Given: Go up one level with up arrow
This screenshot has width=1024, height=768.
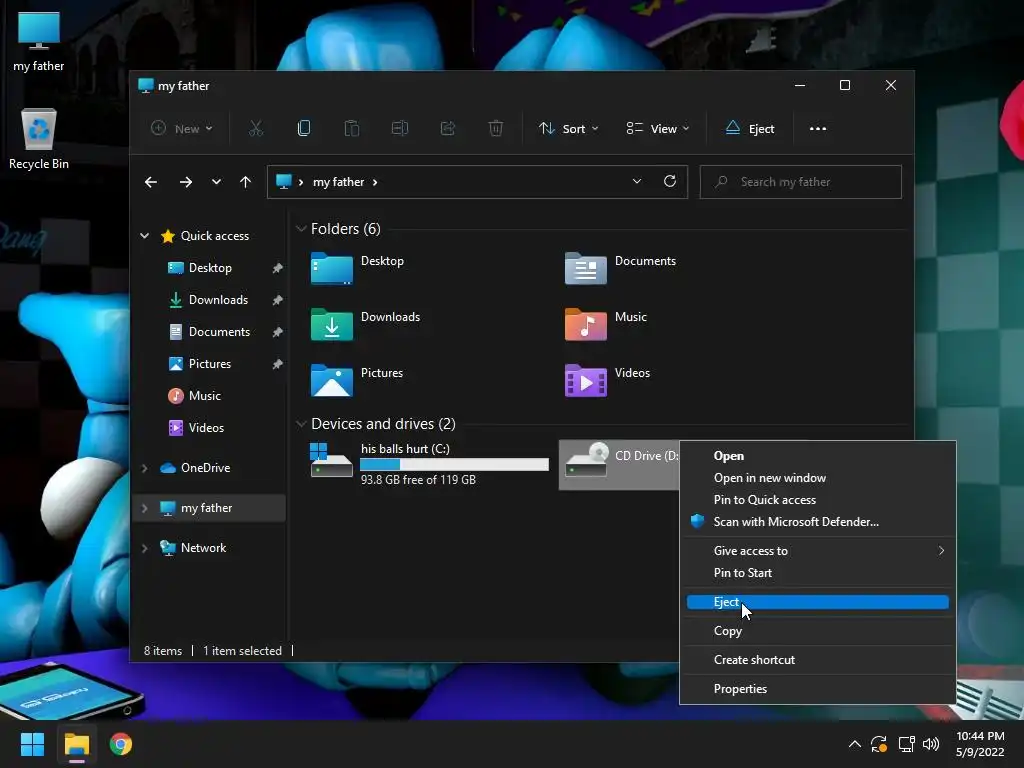Looking at the screenshot, I should (246, 182).
